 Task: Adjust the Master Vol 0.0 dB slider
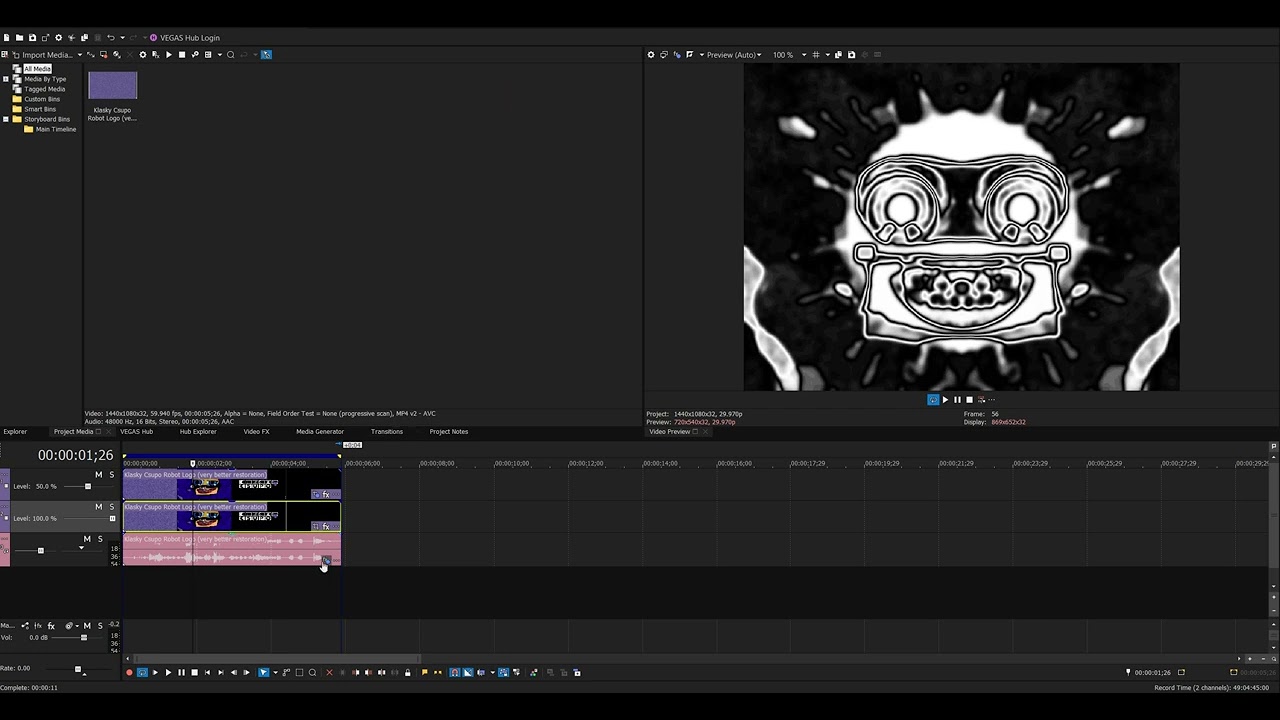click(x=84, y=638)
